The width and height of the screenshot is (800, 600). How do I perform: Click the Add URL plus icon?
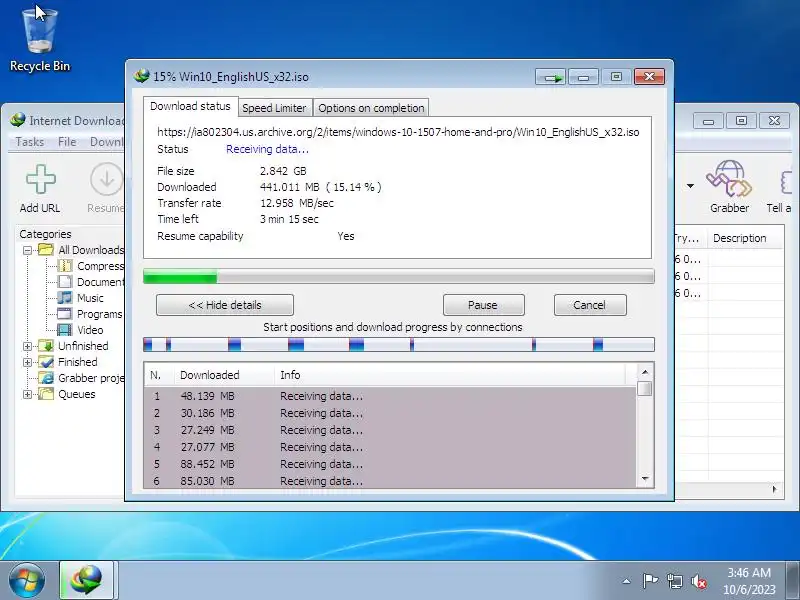(40, 179)
